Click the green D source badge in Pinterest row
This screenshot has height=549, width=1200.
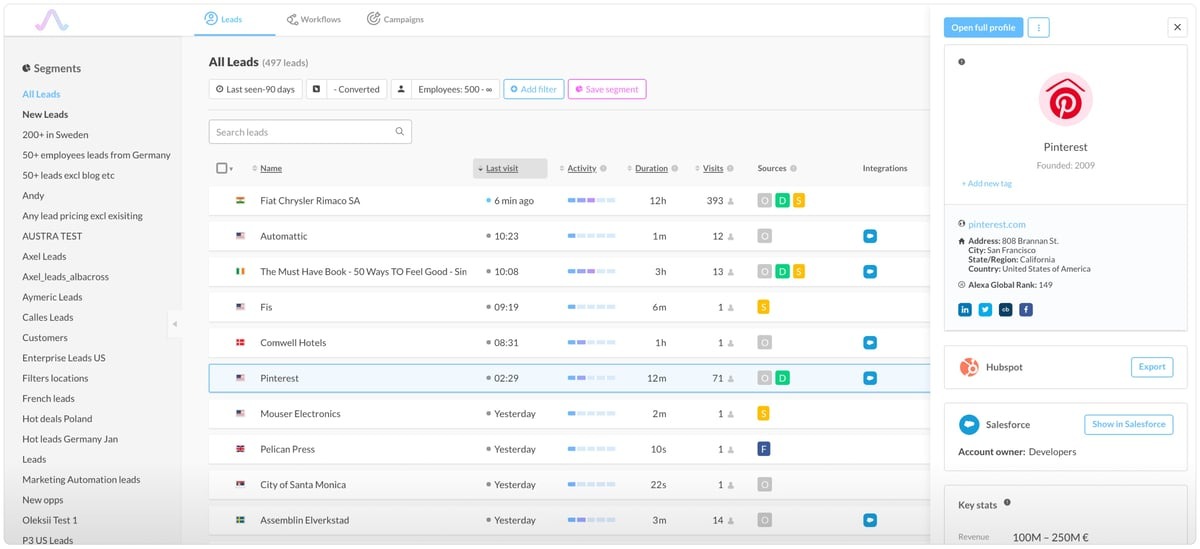[x=782, y=378]
